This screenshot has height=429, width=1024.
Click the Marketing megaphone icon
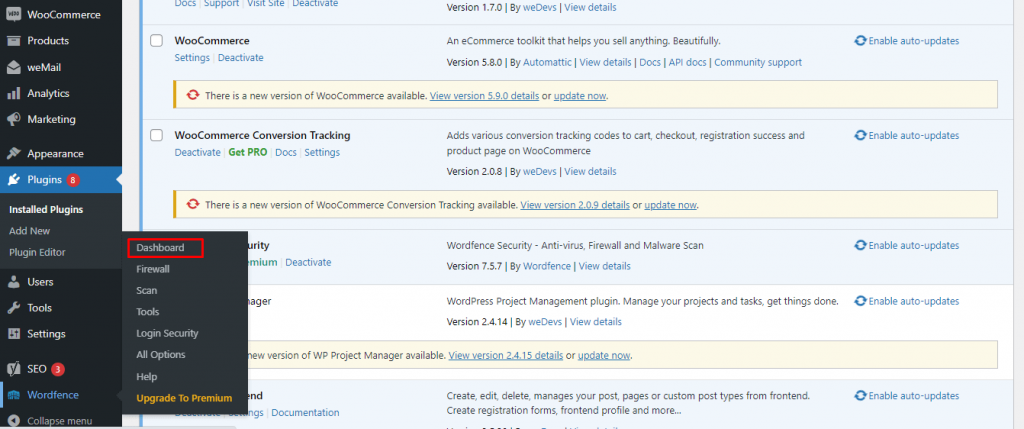[x=14, y=119]
